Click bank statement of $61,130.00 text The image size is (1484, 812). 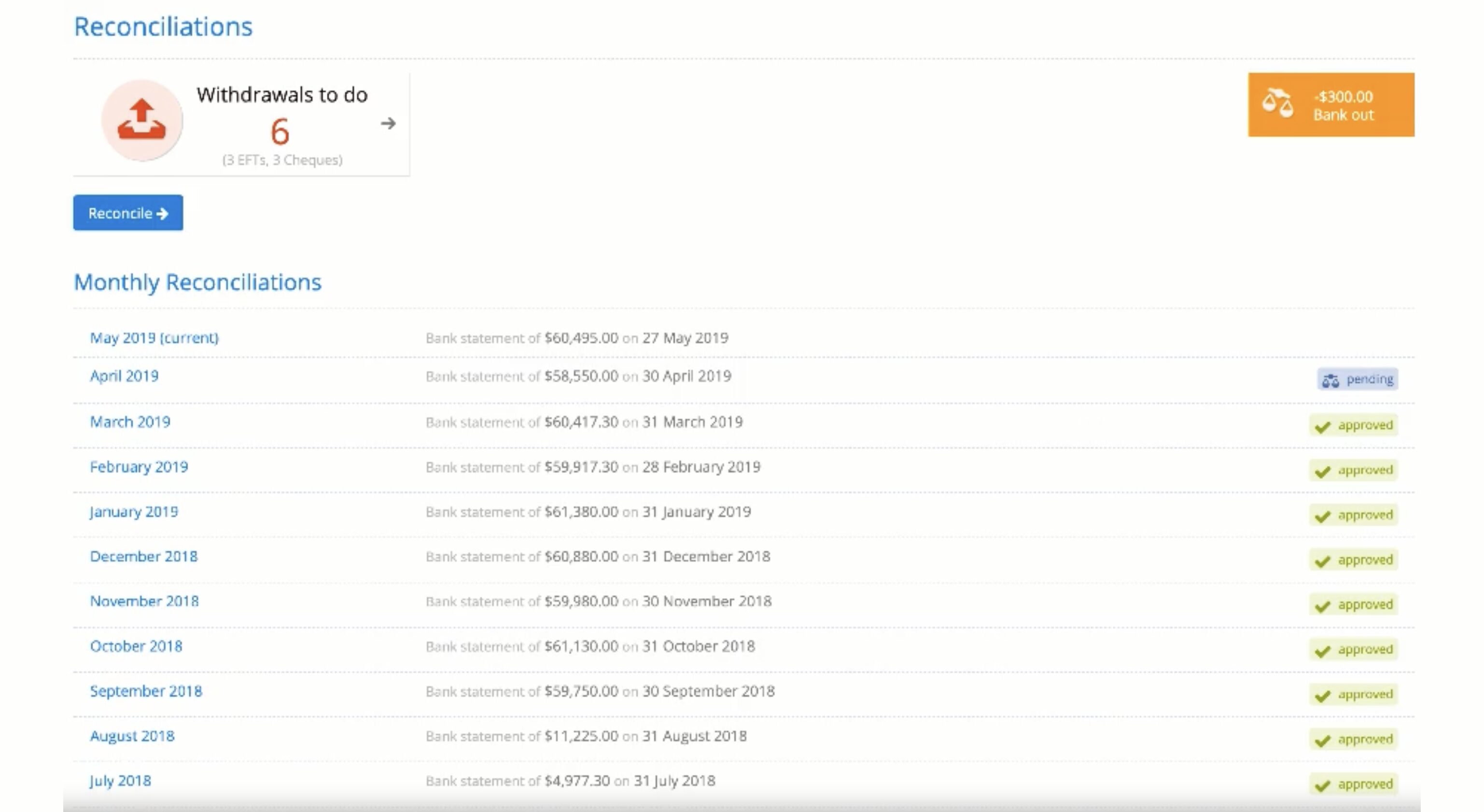pos(590,647)
